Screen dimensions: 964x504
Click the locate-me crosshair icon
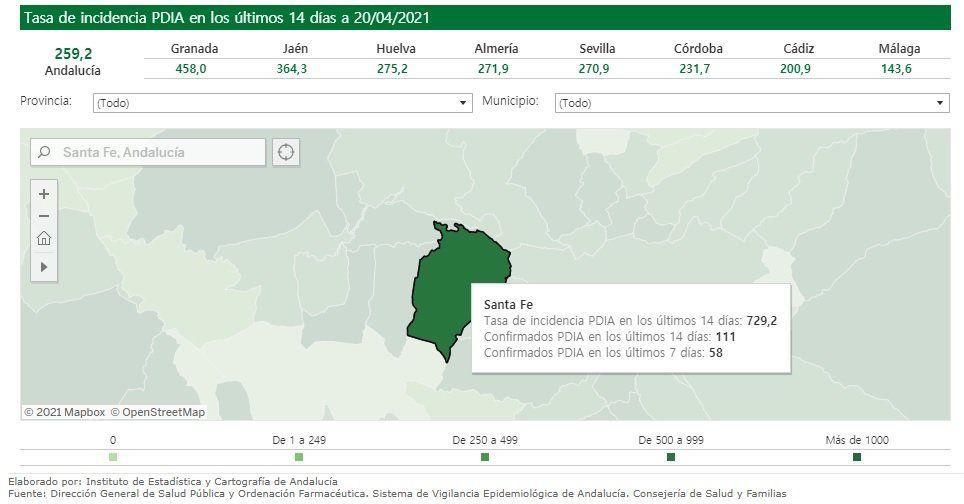coord(286,152)
